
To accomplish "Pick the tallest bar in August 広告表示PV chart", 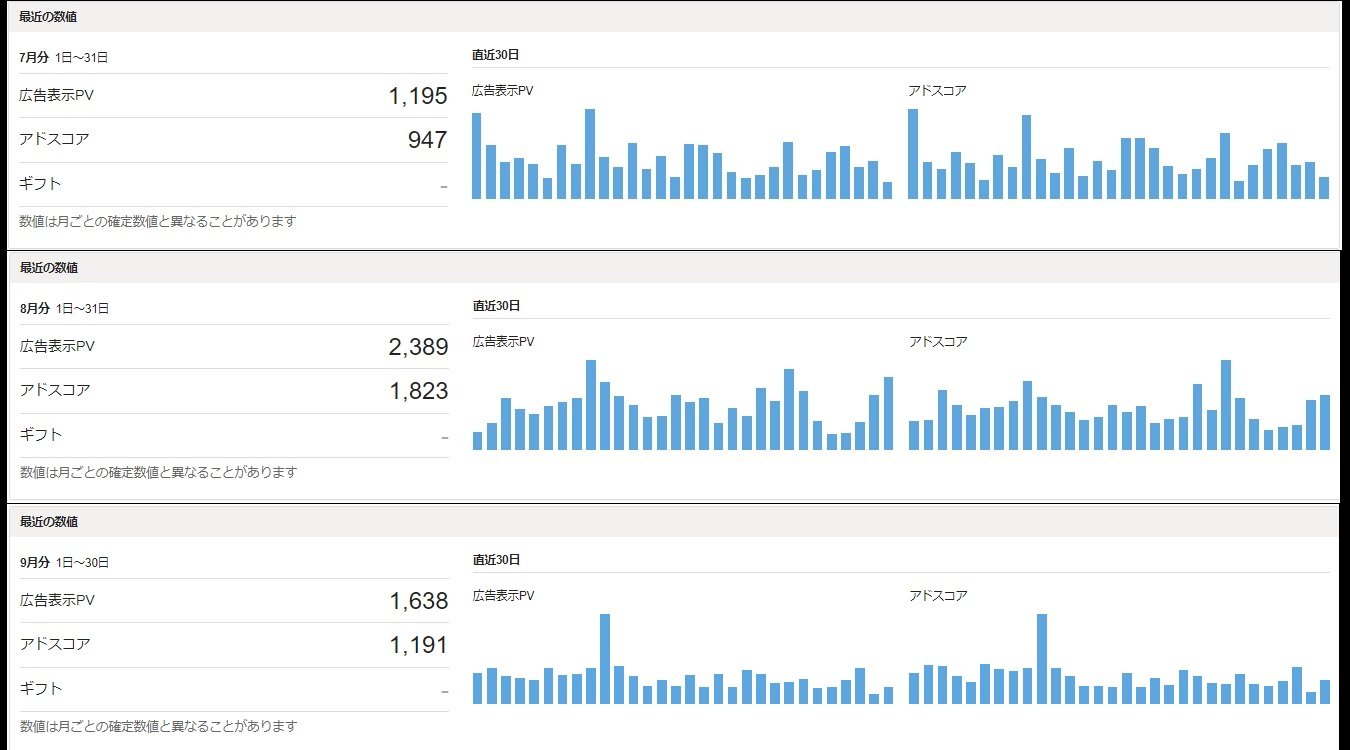I will point(591,405).
